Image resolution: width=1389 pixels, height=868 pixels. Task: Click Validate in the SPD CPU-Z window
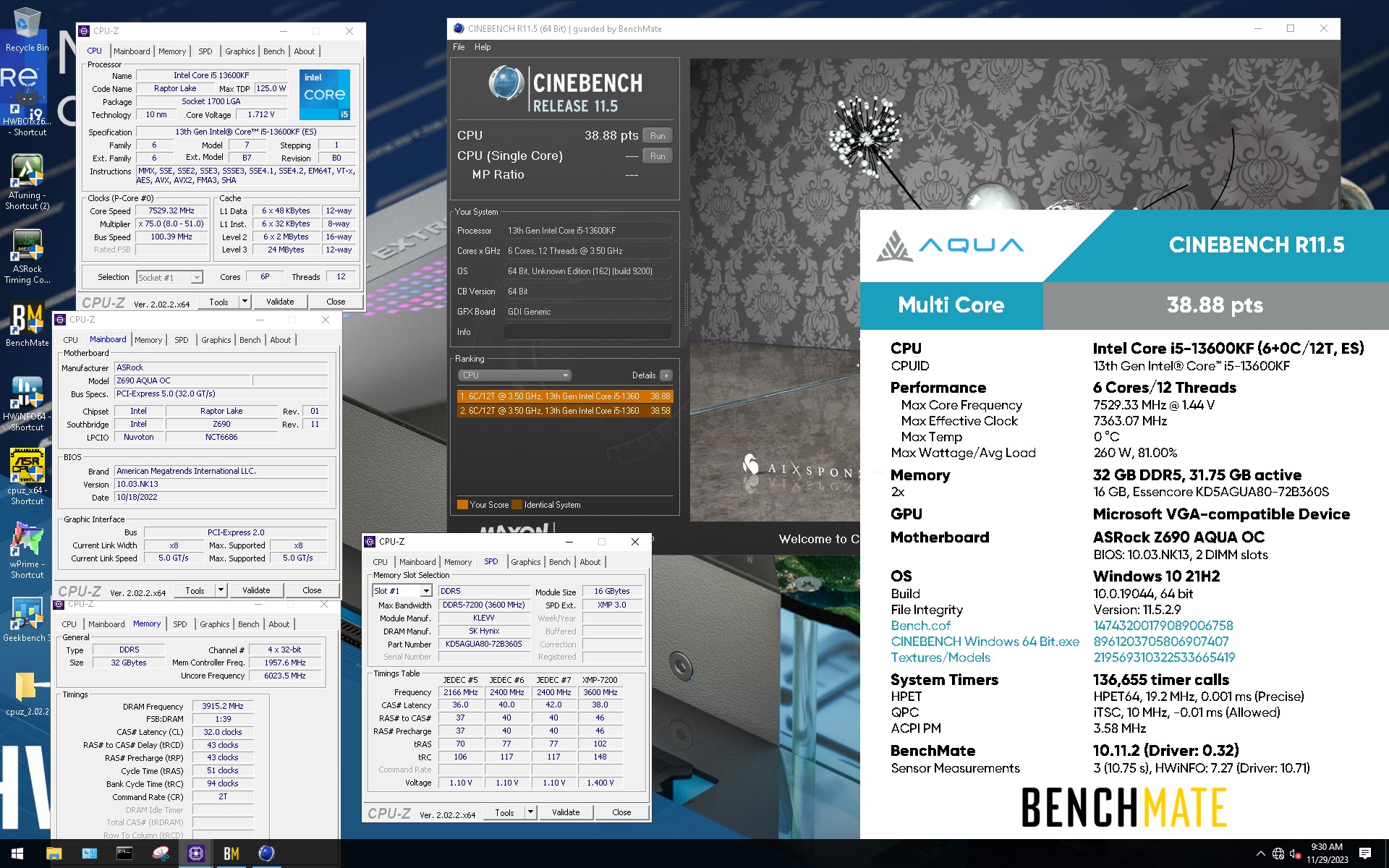click(x=566, y=812)
